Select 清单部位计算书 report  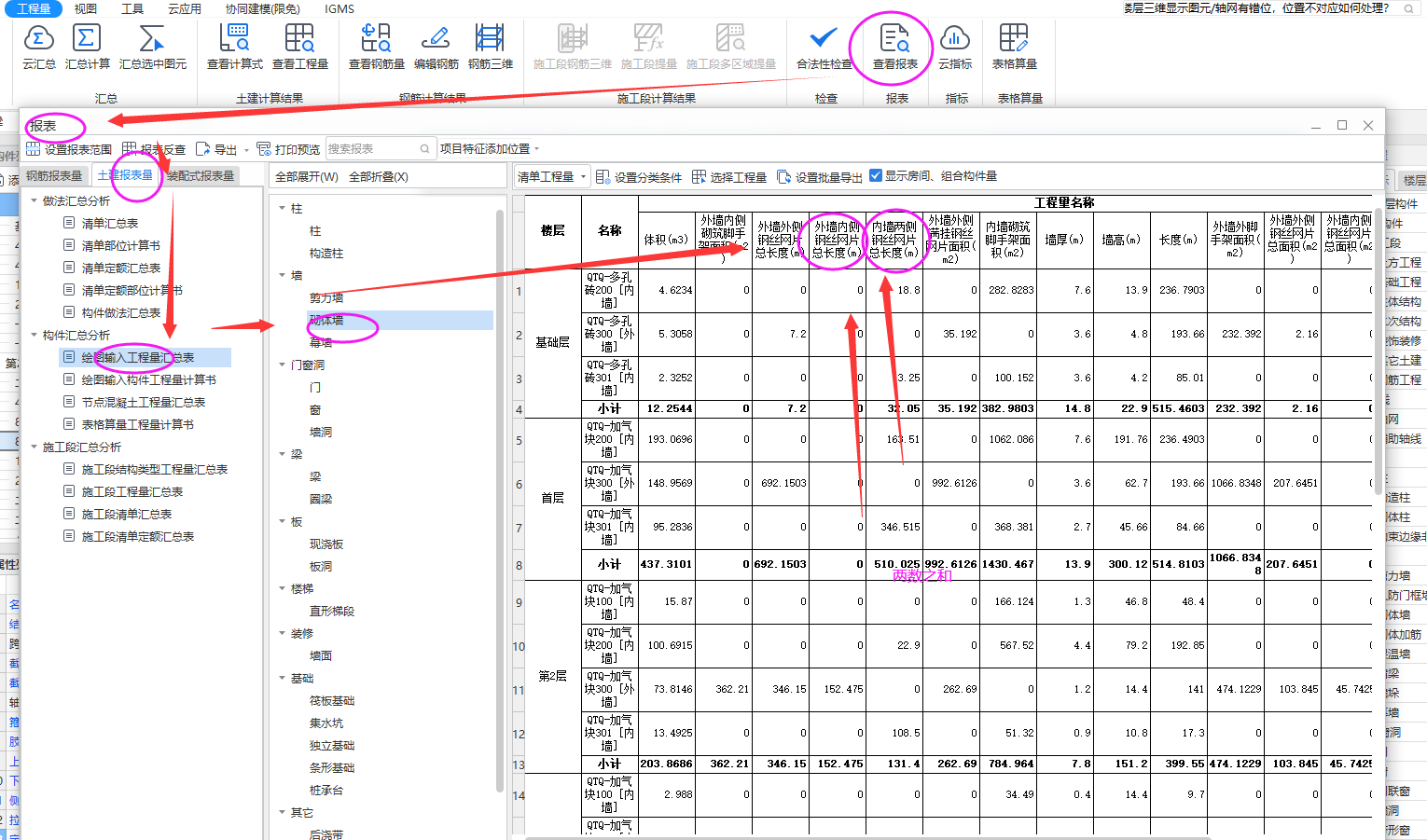(x=121, y=245)
